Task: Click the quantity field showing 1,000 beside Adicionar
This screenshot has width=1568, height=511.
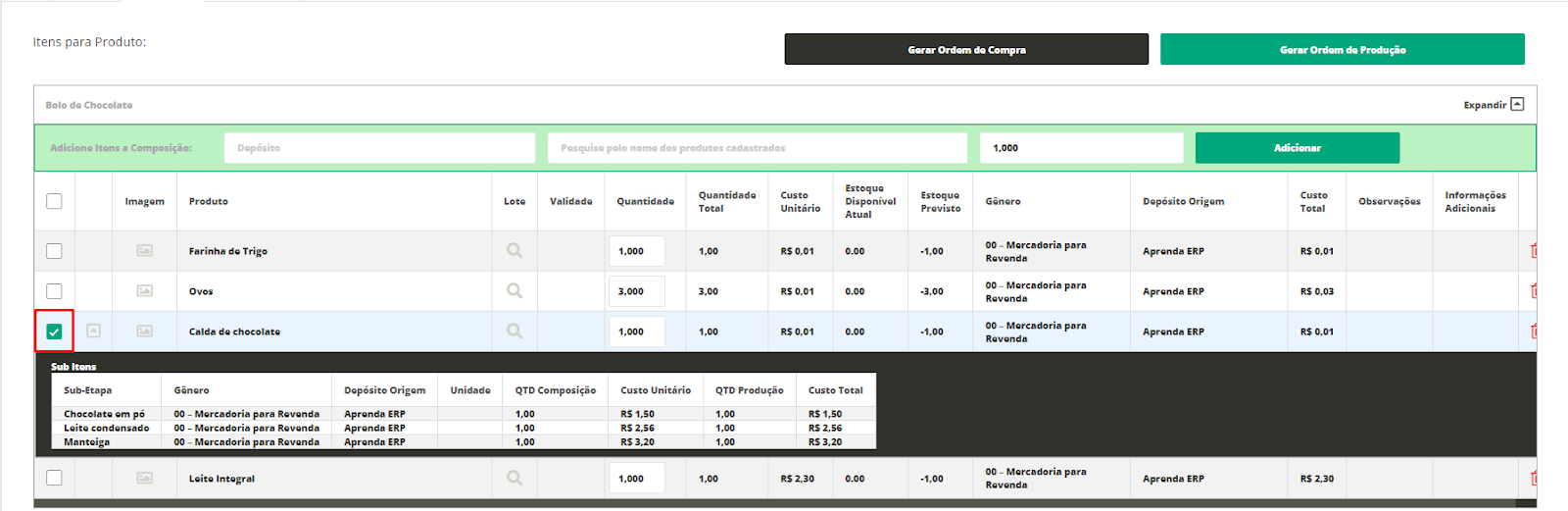Action: [x=1082, y=148]
